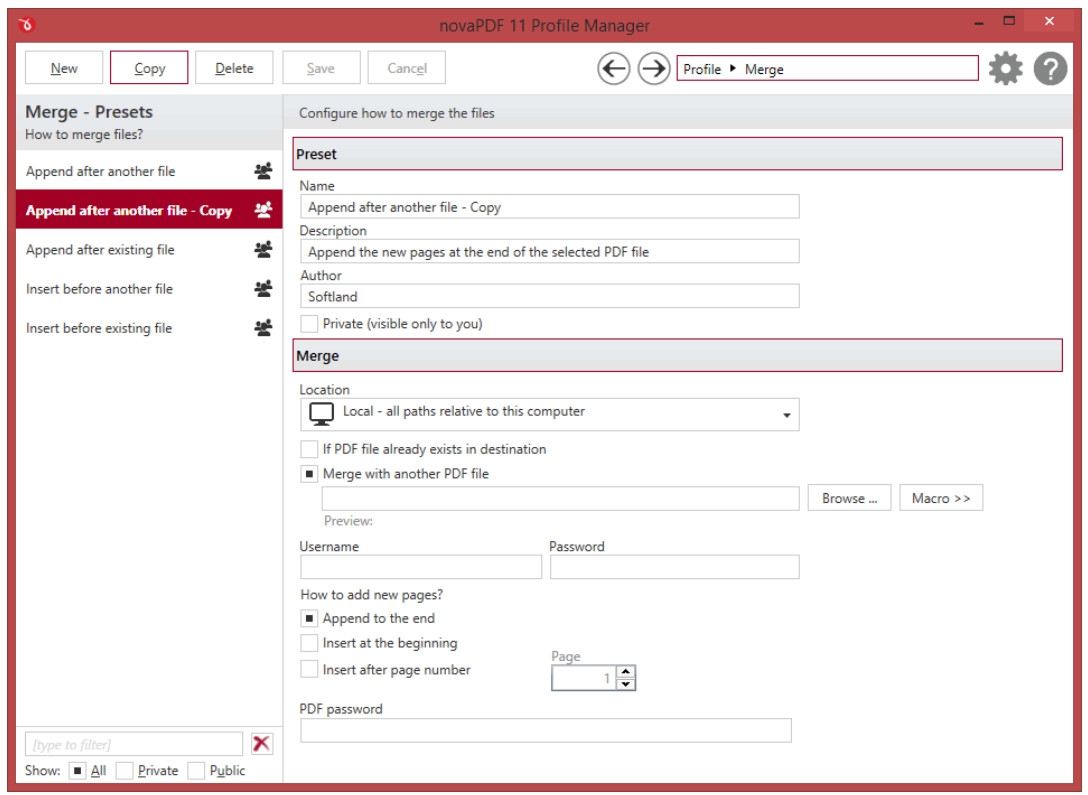Click Merge in the breadcrumb path

764,70
